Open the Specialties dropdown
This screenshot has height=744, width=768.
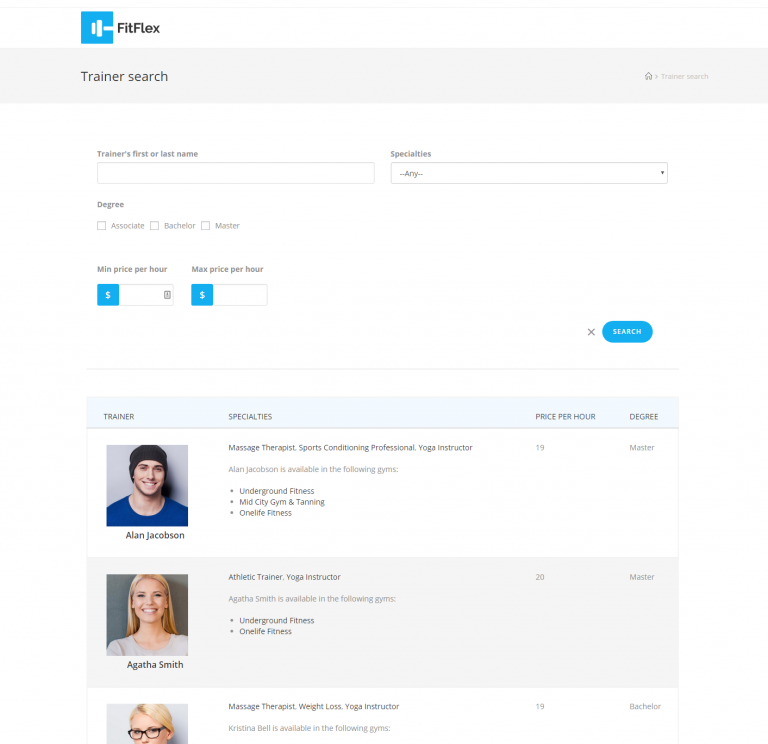(x=529, y=173)
